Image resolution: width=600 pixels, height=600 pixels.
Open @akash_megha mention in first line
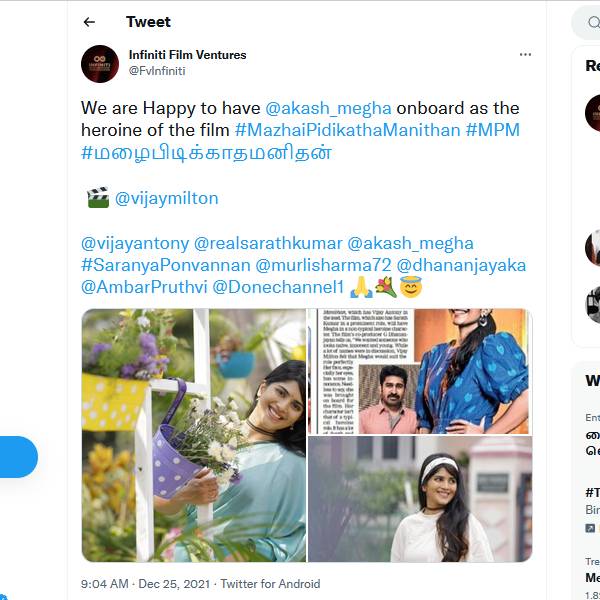[x=337, y=108]
